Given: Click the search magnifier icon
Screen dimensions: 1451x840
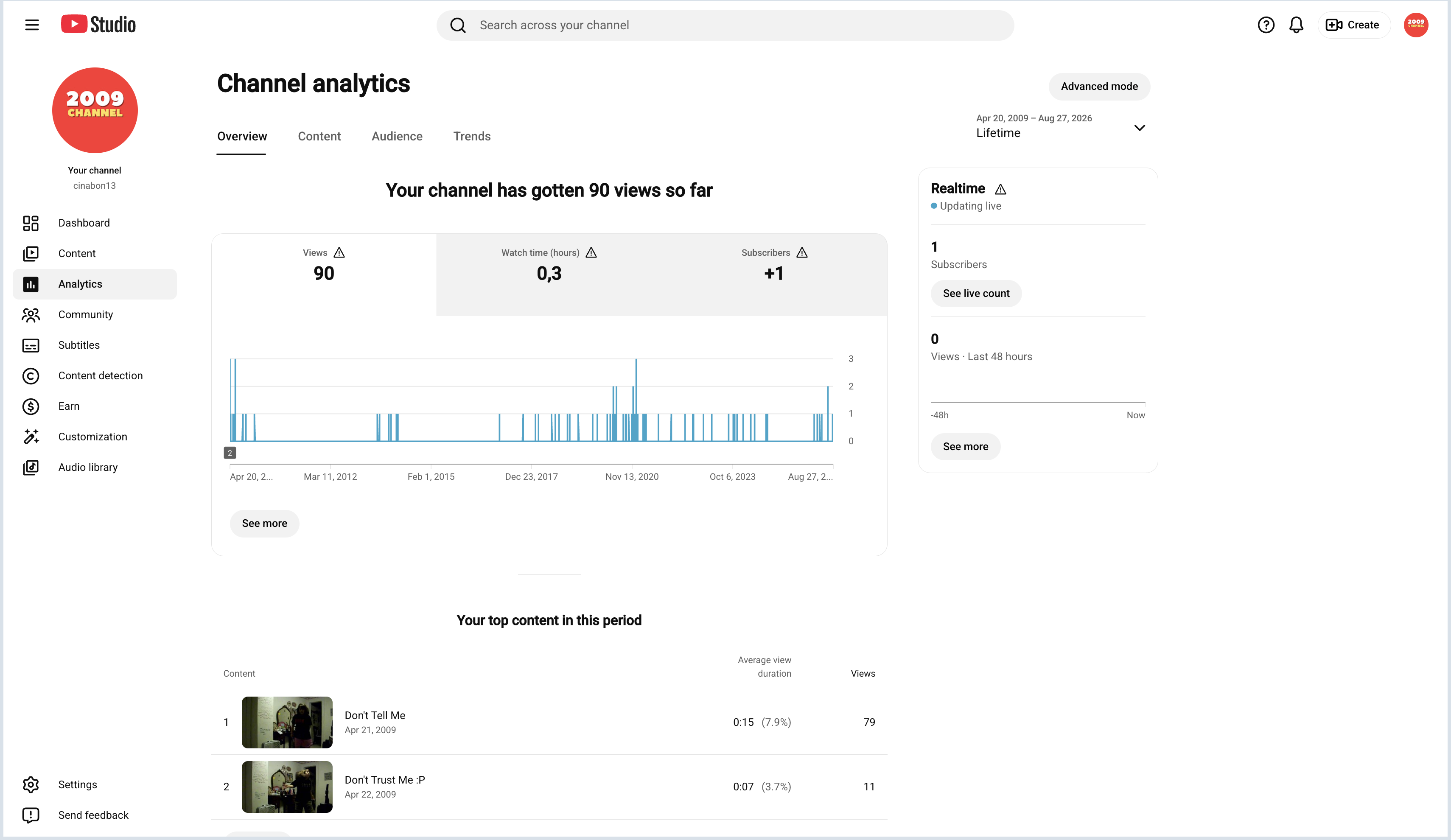Looking at the screenshot, I should (x=458, y=25).
